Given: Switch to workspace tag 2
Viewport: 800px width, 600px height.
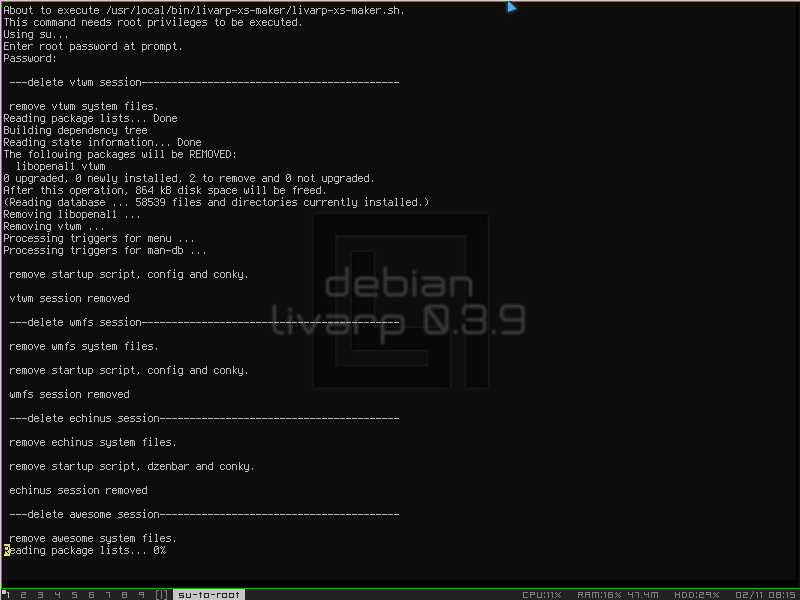Looking at the screenshot, I should pos(23,594).
